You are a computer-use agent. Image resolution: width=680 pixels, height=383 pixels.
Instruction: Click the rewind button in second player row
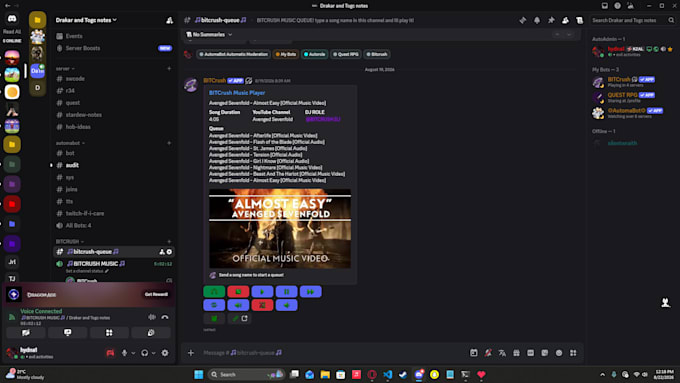(238, 305)
